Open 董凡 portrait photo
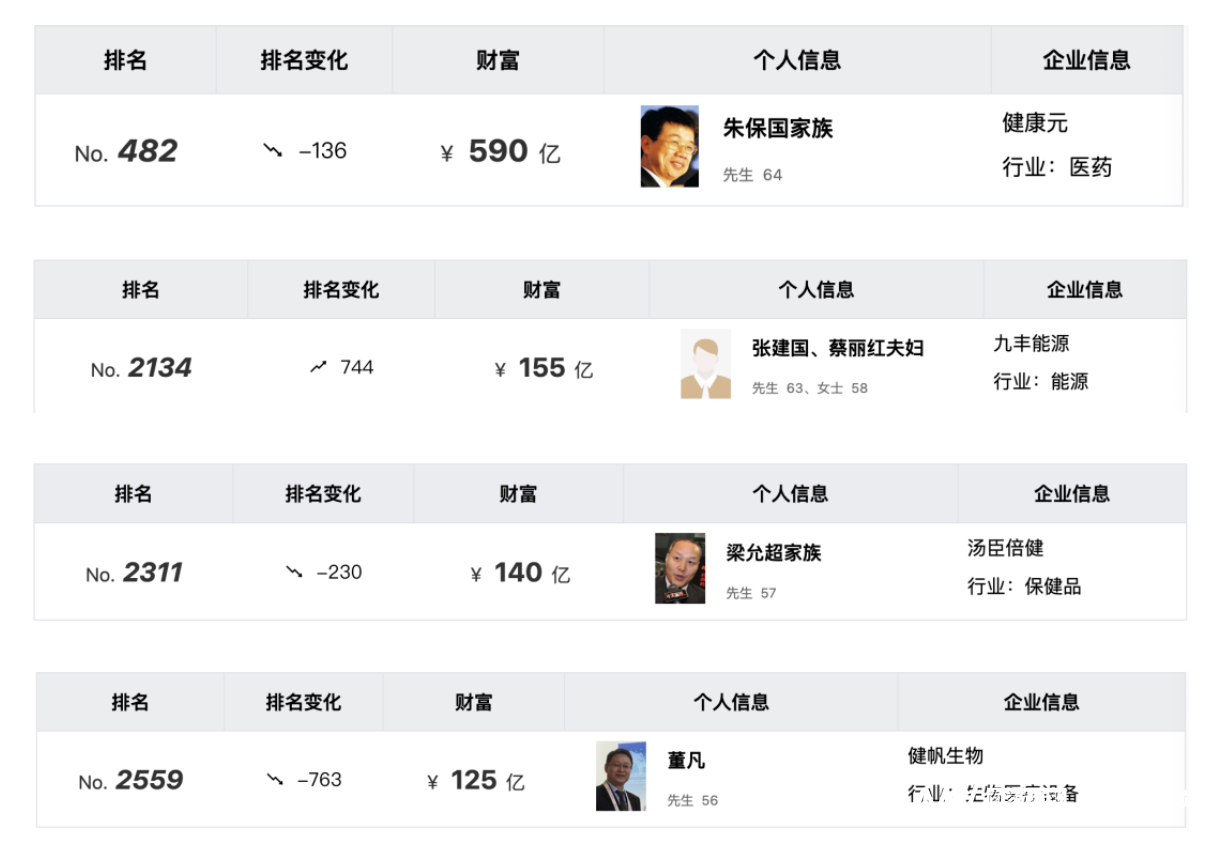Image resolution: width=1214 pixels, height=858 pixels. click(621, 776)
